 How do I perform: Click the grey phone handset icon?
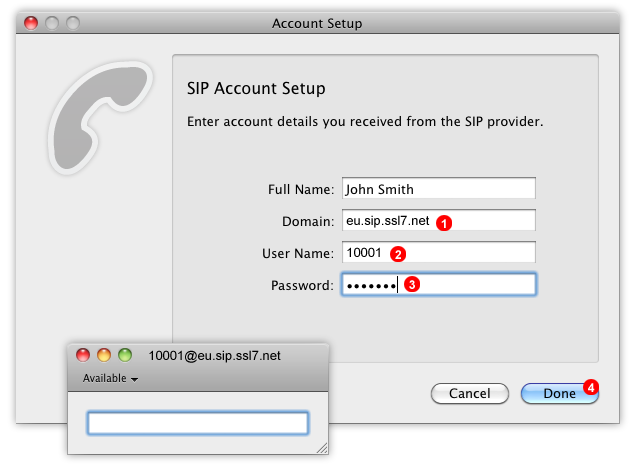100,118
